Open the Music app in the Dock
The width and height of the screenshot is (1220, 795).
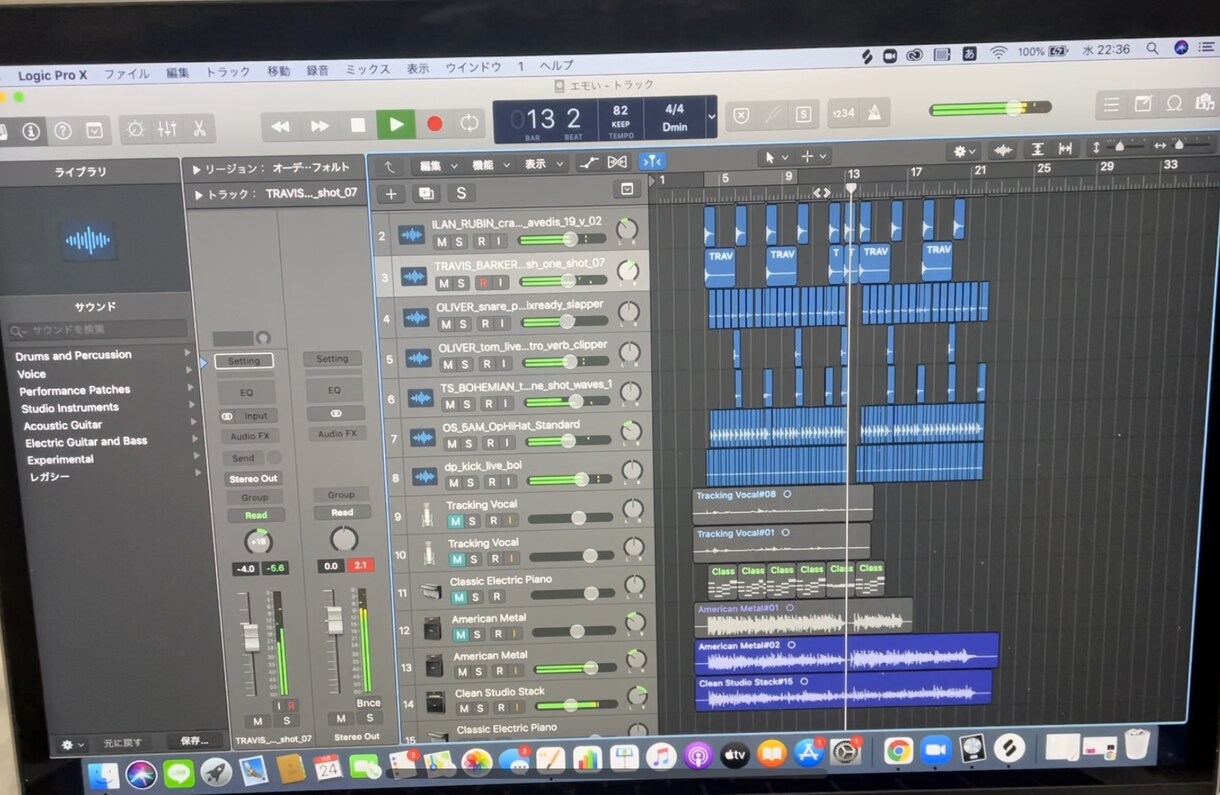click(661, 756)
